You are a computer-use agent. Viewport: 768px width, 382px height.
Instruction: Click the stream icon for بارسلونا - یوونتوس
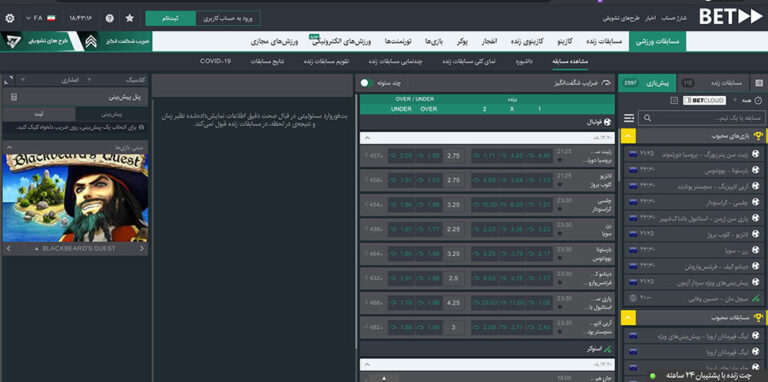click(x=633, y=169)
